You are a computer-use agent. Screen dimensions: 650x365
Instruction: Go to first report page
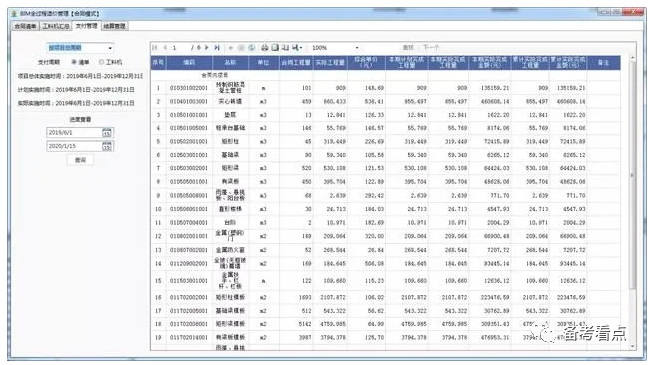[x=155, y=48]
